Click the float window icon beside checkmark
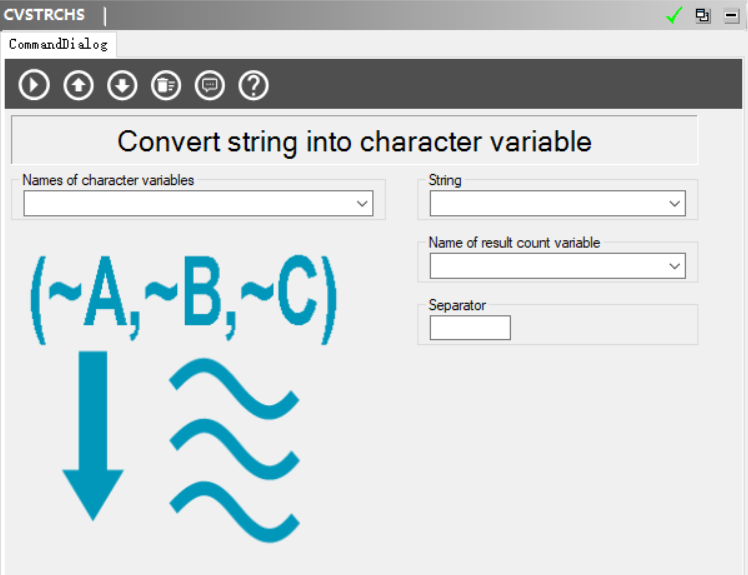Viewport: 748px width, 575px height. click(703, 16)
